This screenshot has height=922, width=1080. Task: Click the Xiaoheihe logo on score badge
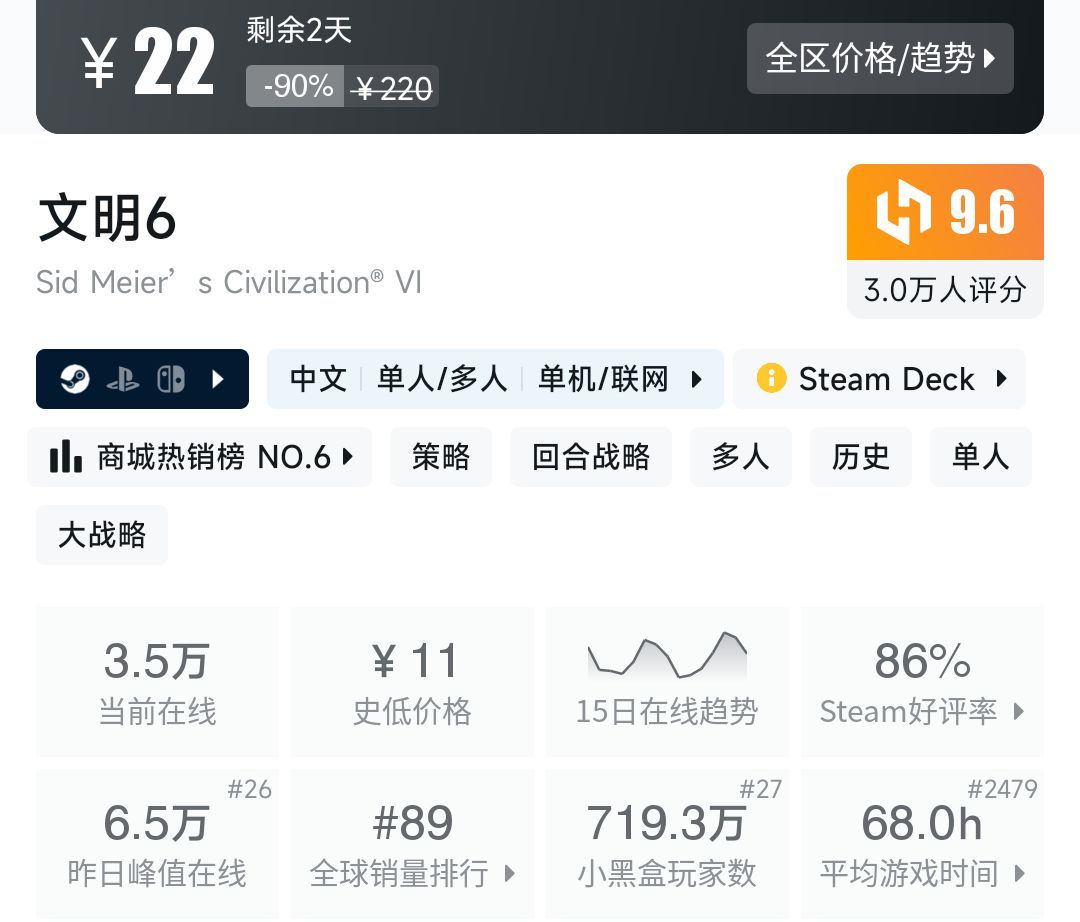pyautogui.click(x=902, y=212)
